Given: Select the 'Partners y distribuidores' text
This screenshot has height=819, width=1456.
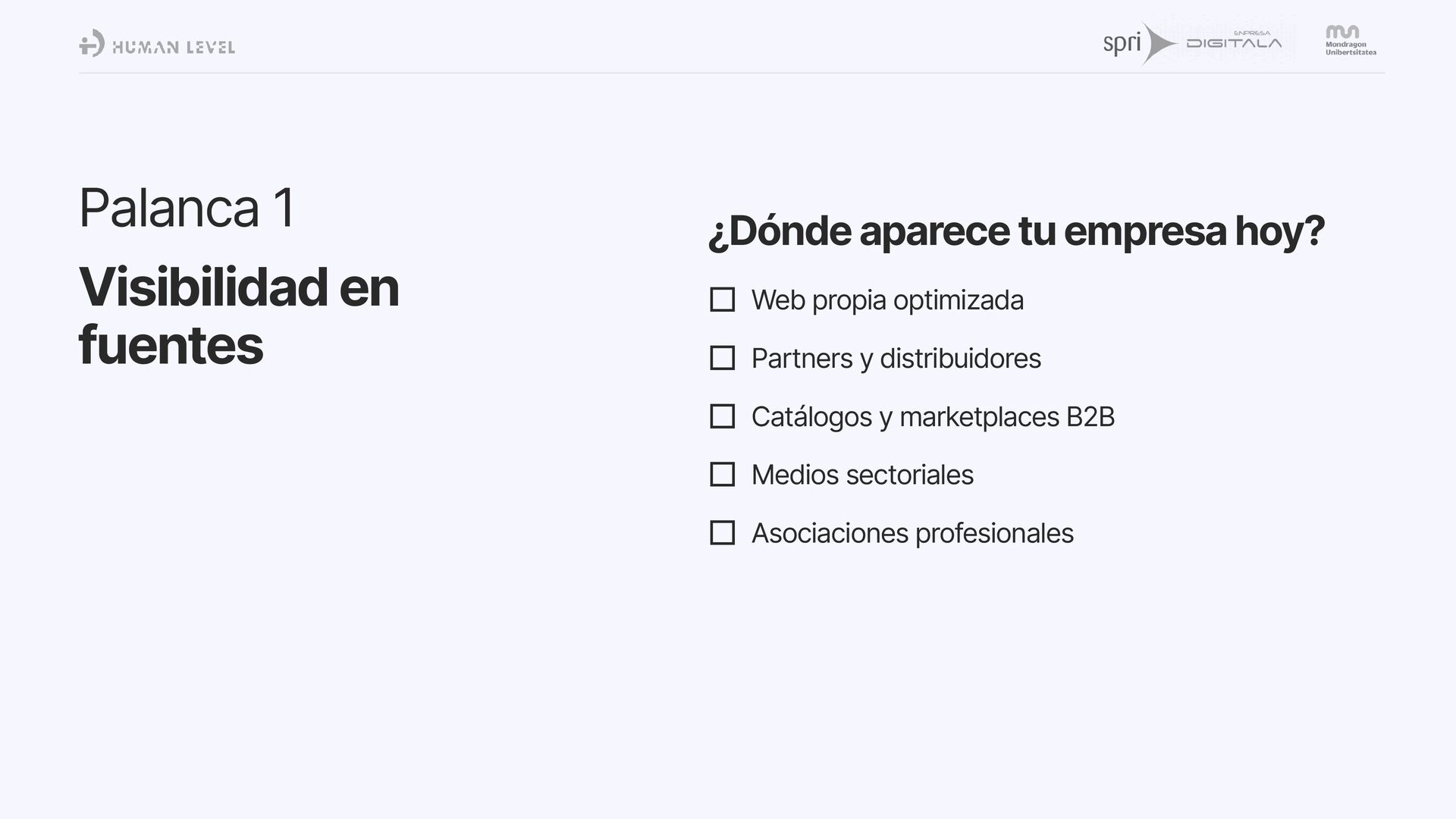Looking at the screenshot, I should 896,359.
